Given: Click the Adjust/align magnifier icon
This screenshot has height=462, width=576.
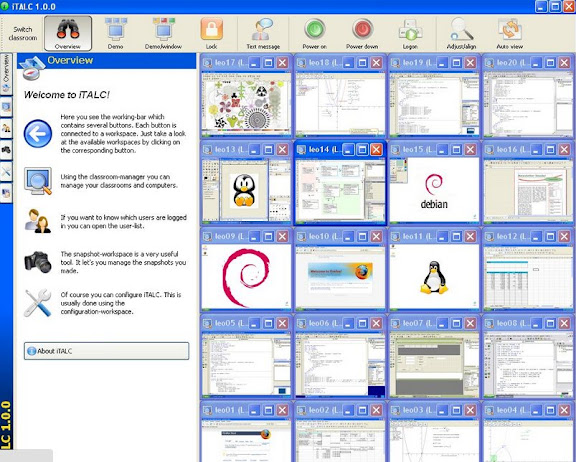Looking at the screenshot, I should pos(461,33).
